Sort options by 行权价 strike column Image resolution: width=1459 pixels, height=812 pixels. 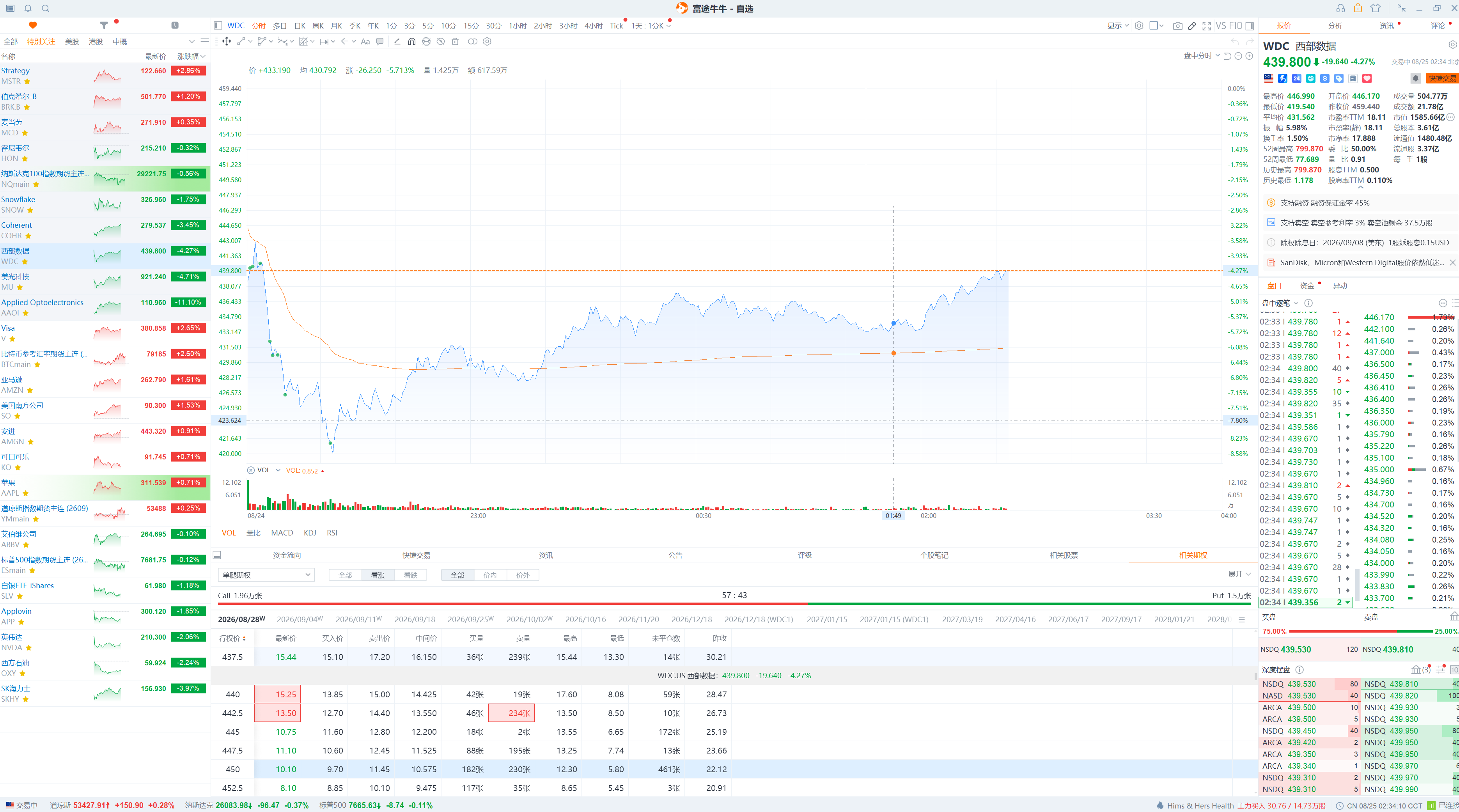232,638
